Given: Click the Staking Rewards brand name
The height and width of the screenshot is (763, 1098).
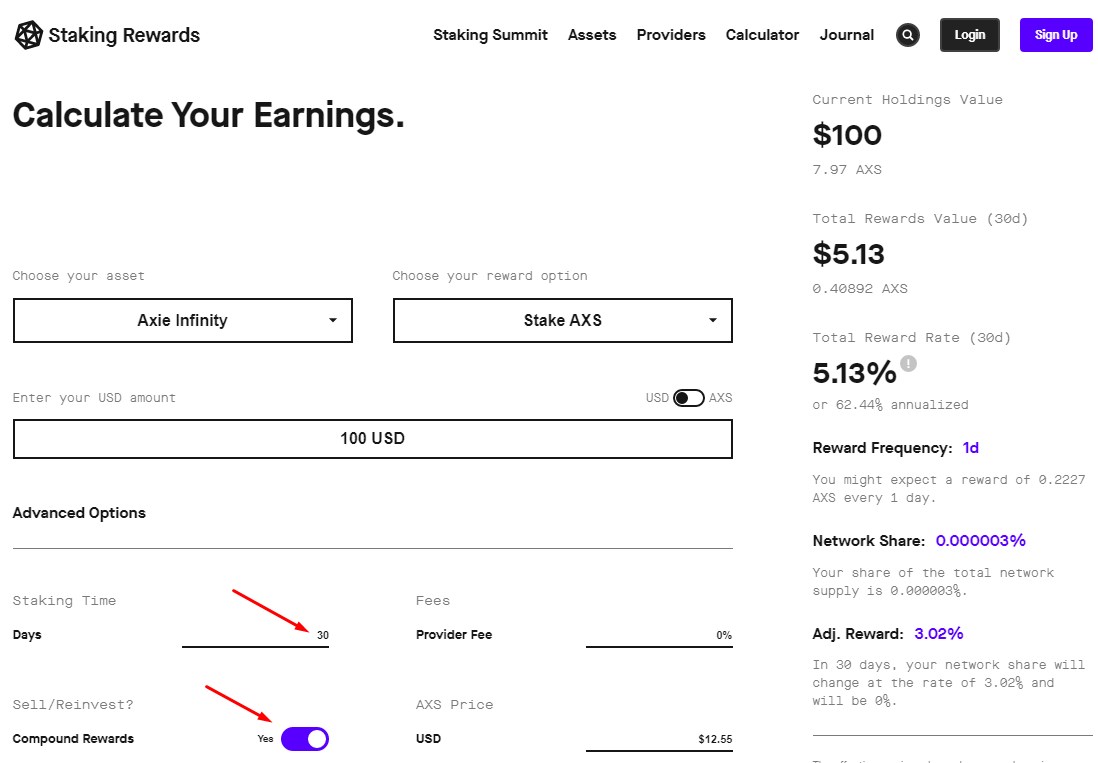Looking at the screenshot, I should point(124,36).
